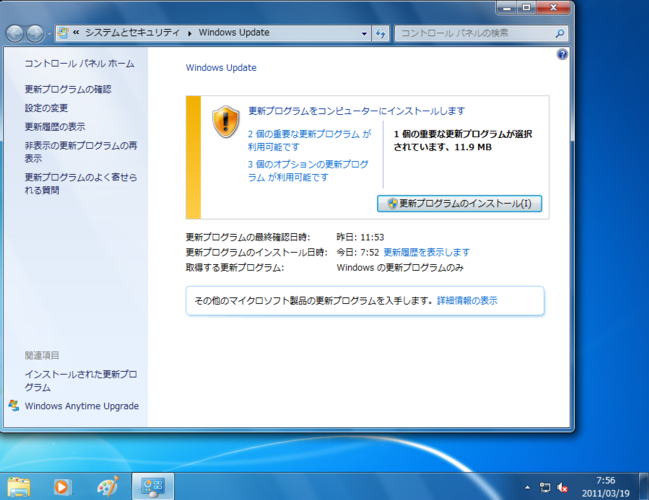The image size is (649, 500).
Task: Expand the breadcrumb arrow after システムとセキュリティ
Action: tap(189, 33)
